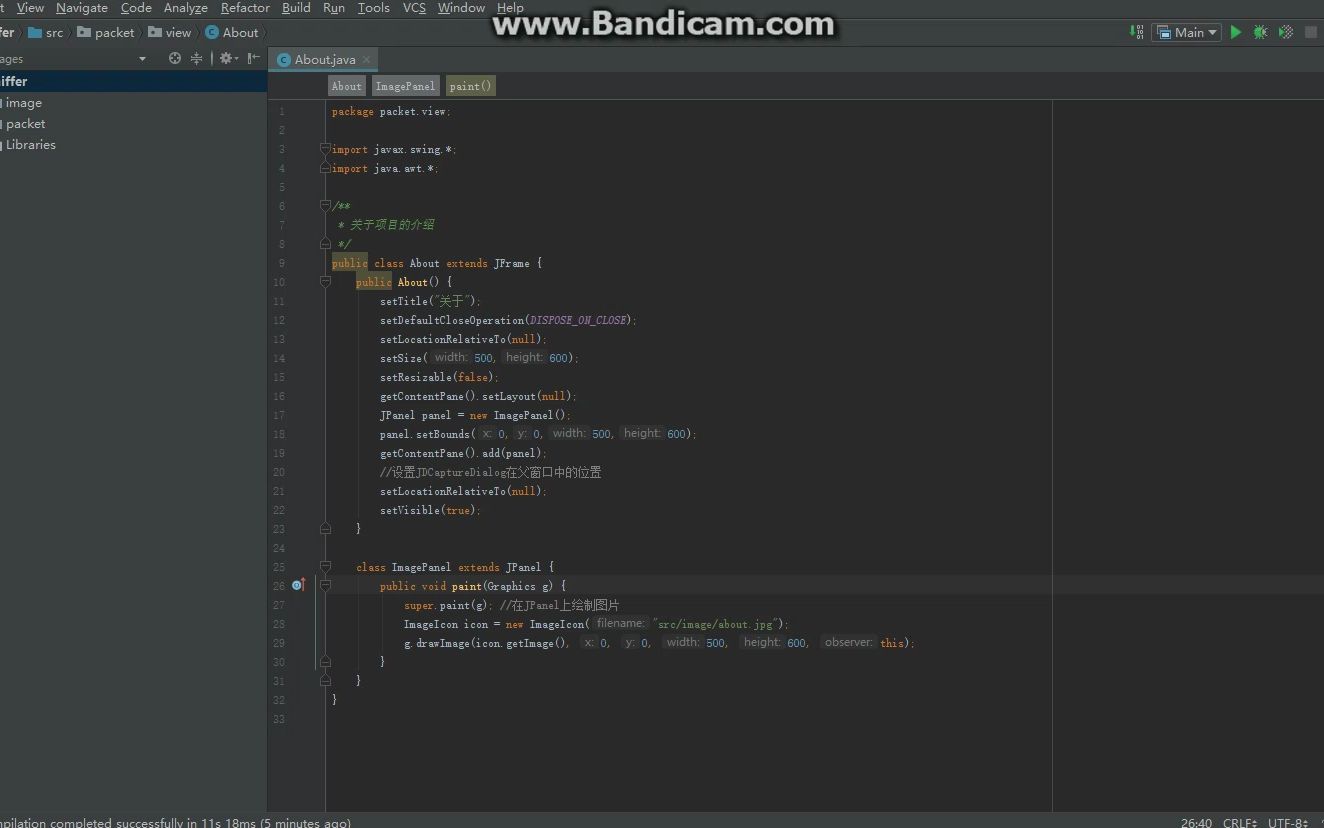Select Libraries in the project tree
This screenshot has height=828, width=1324.
click(x=30, y=145)
